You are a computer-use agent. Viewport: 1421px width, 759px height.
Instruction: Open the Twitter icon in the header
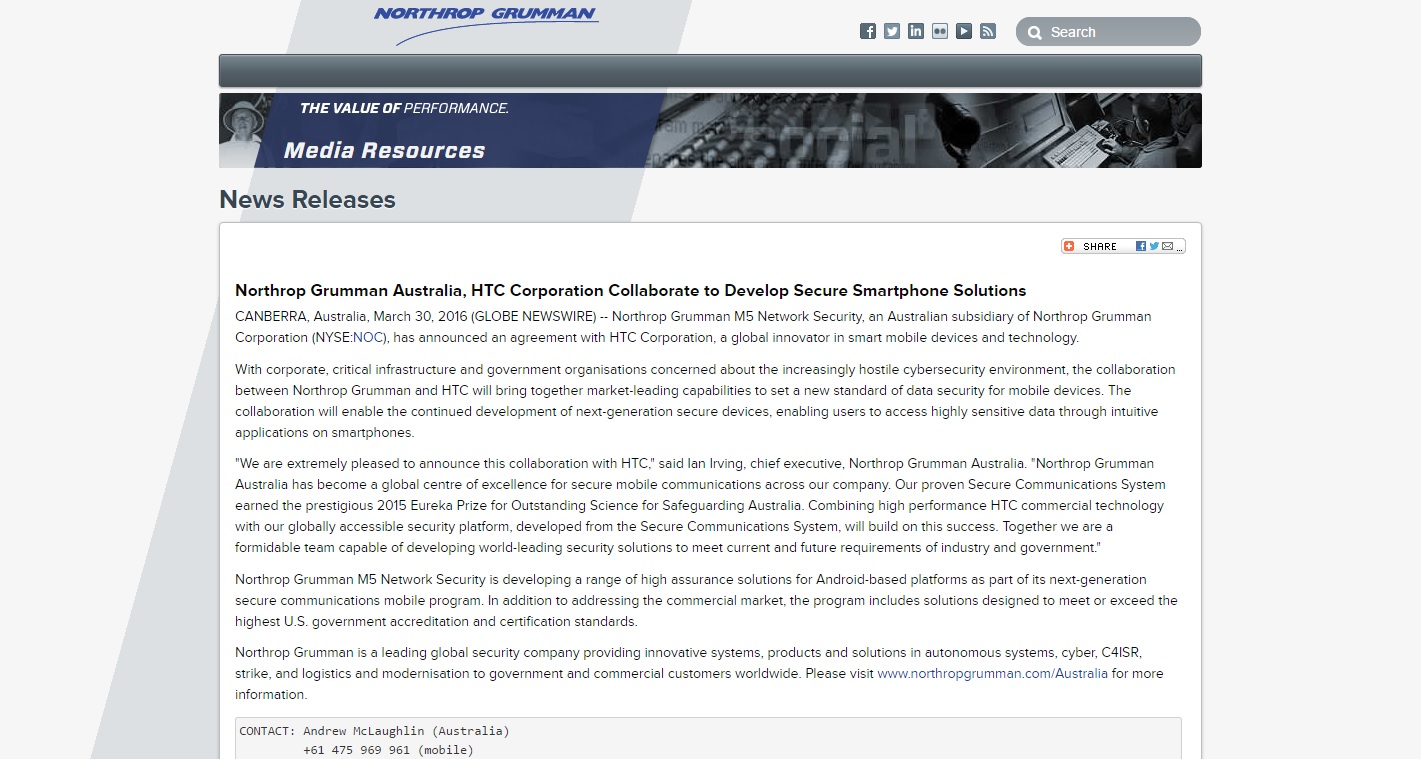pos(892,31)
